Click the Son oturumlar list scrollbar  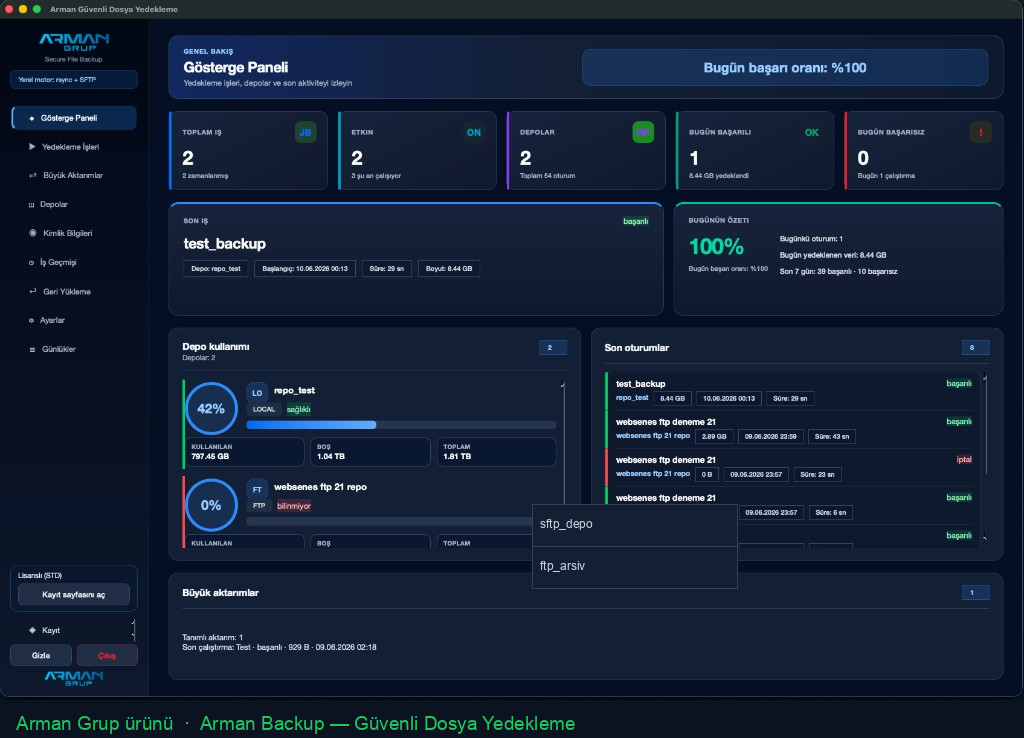click(x=985, y=425)
